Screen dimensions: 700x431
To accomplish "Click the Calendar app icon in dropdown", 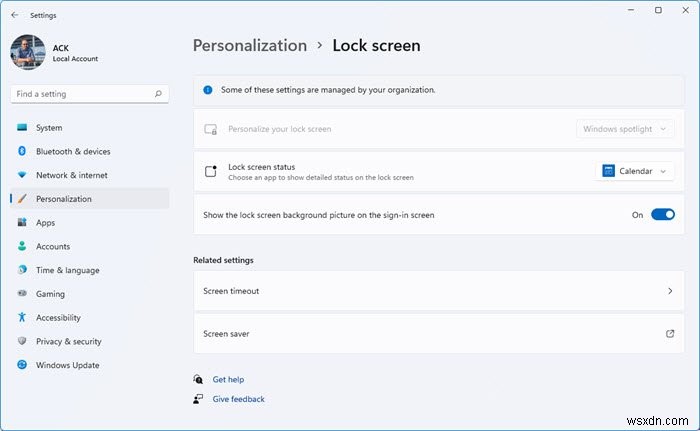I will coord(608,171).
